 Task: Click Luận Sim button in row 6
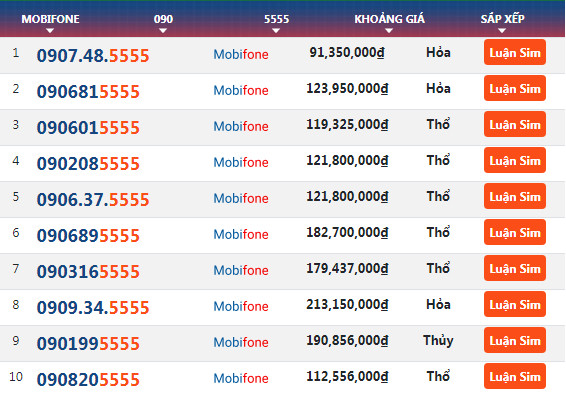515,232
